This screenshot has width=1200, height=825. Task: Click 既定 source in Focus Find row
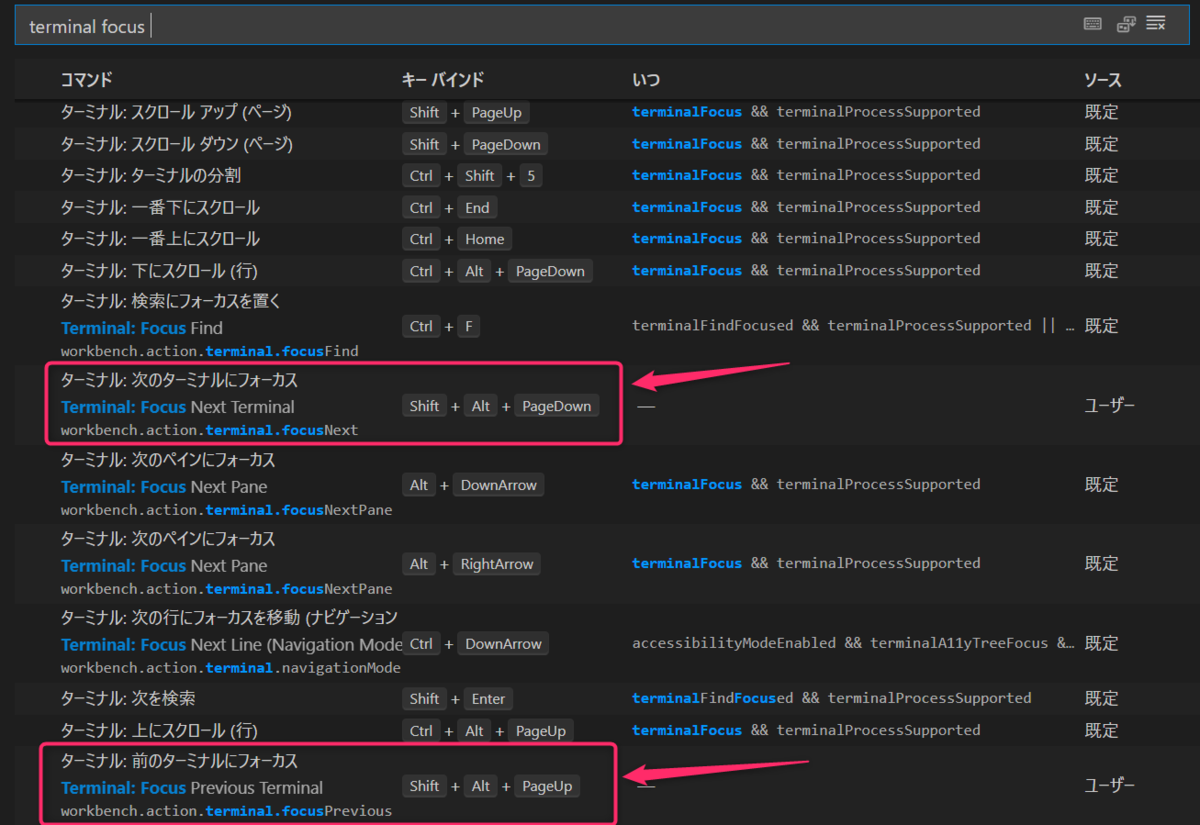1102,326
